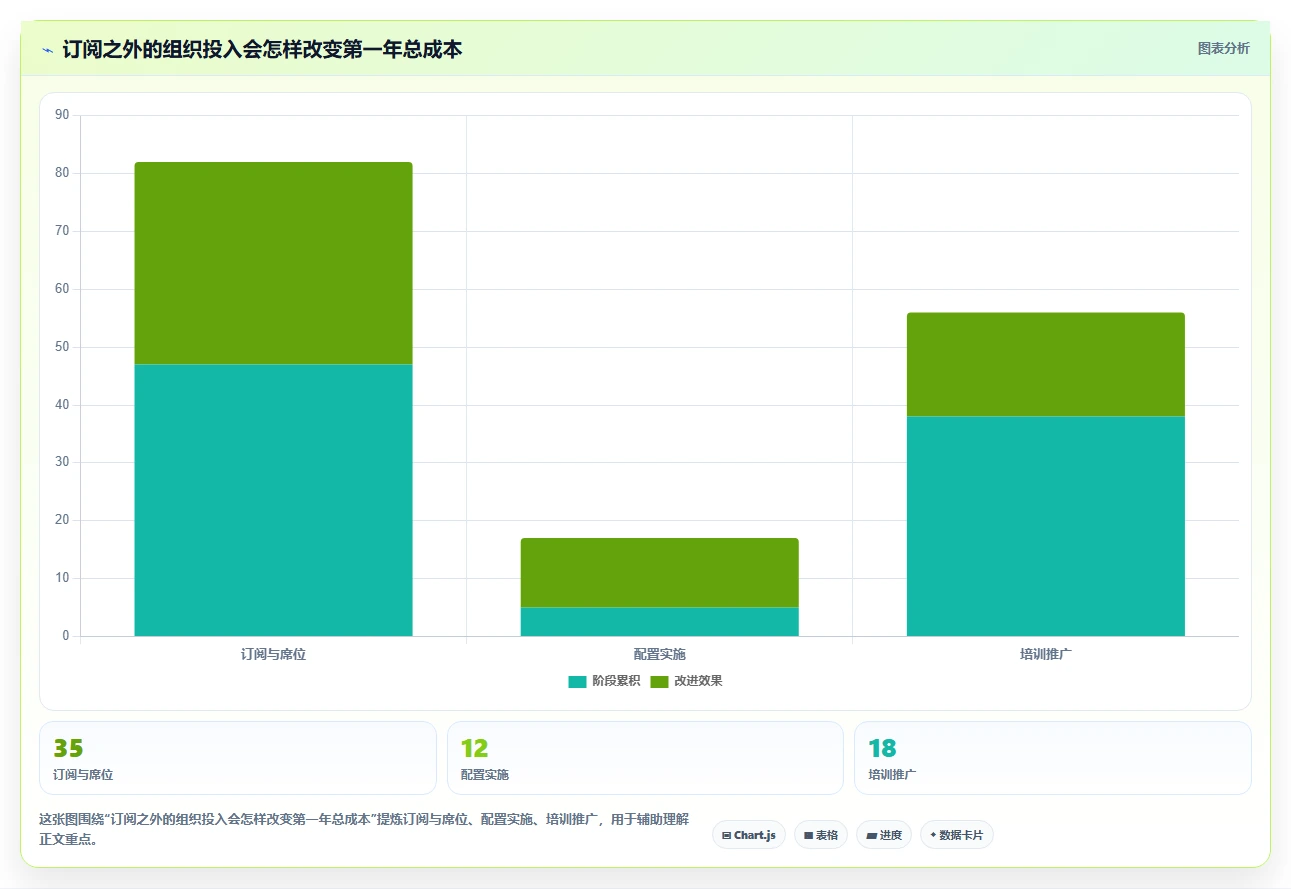Click the 订阅与席位 x-axis label
Image resolution: width=1291 pixels, height=889 pixels.
[273, 655]
